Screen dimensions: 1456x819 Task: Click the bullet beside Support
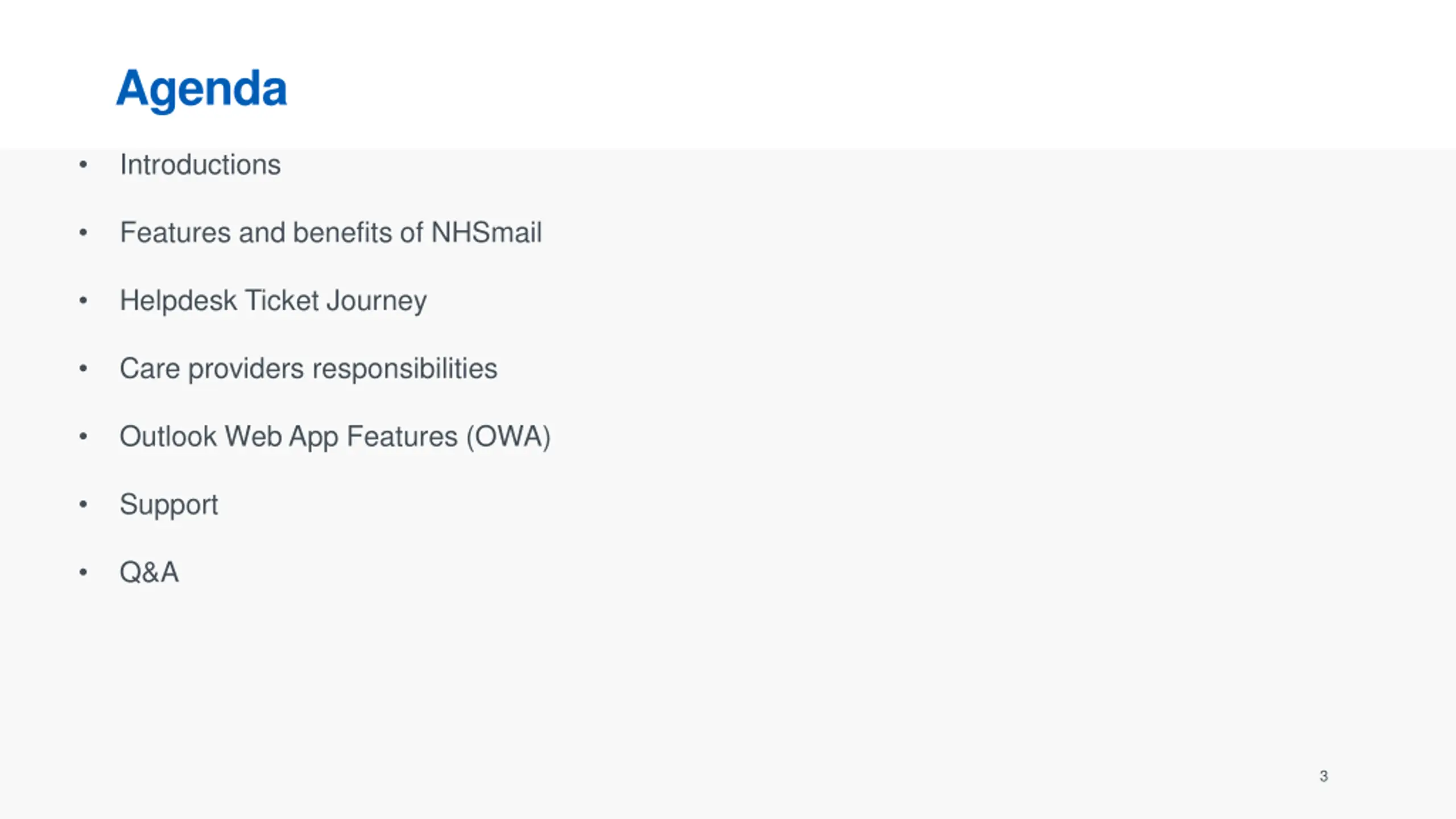[x=84, y=504]
